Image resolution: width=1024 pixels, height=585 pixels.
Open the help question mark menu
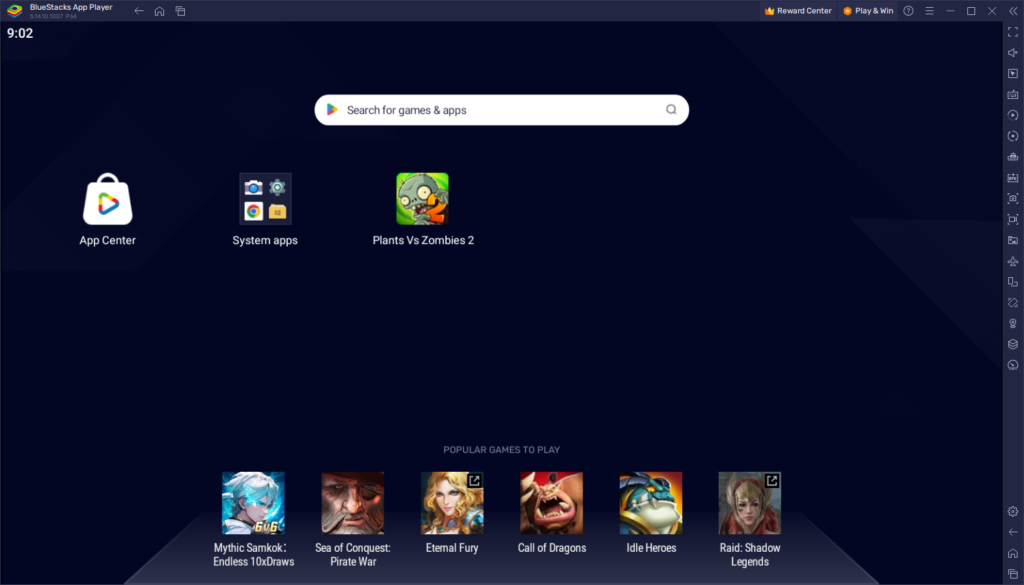click(908, 11)
